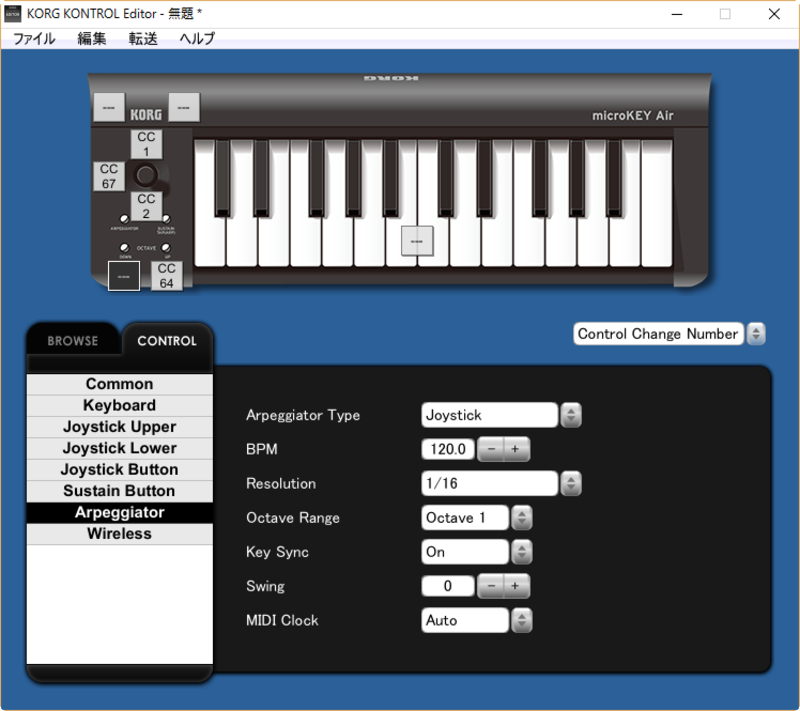This screenshot has height=711, width=800.
Task: Click the dashed label left of KORG logo
Action: (x=109, y=107)
